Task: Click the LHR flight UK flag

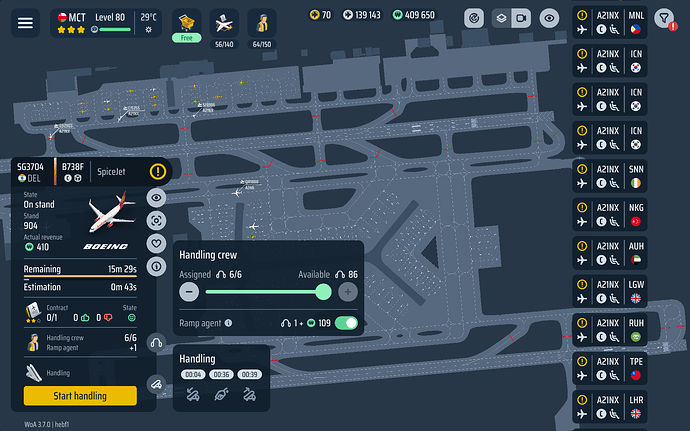Action: (636, 414)
